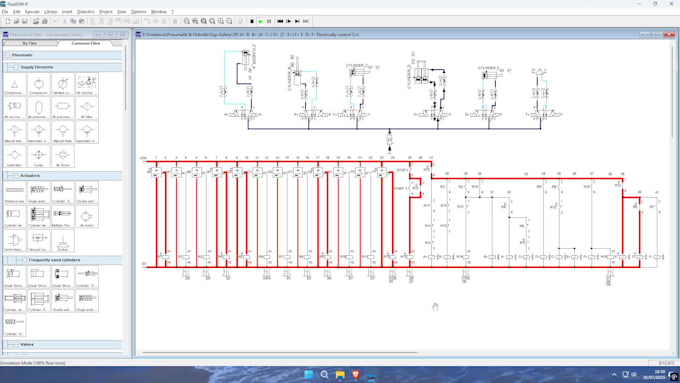The height and width of the screenshot is (383, 680).
Task: Open Brave browser from the taskbar
Action: point(355,374)
